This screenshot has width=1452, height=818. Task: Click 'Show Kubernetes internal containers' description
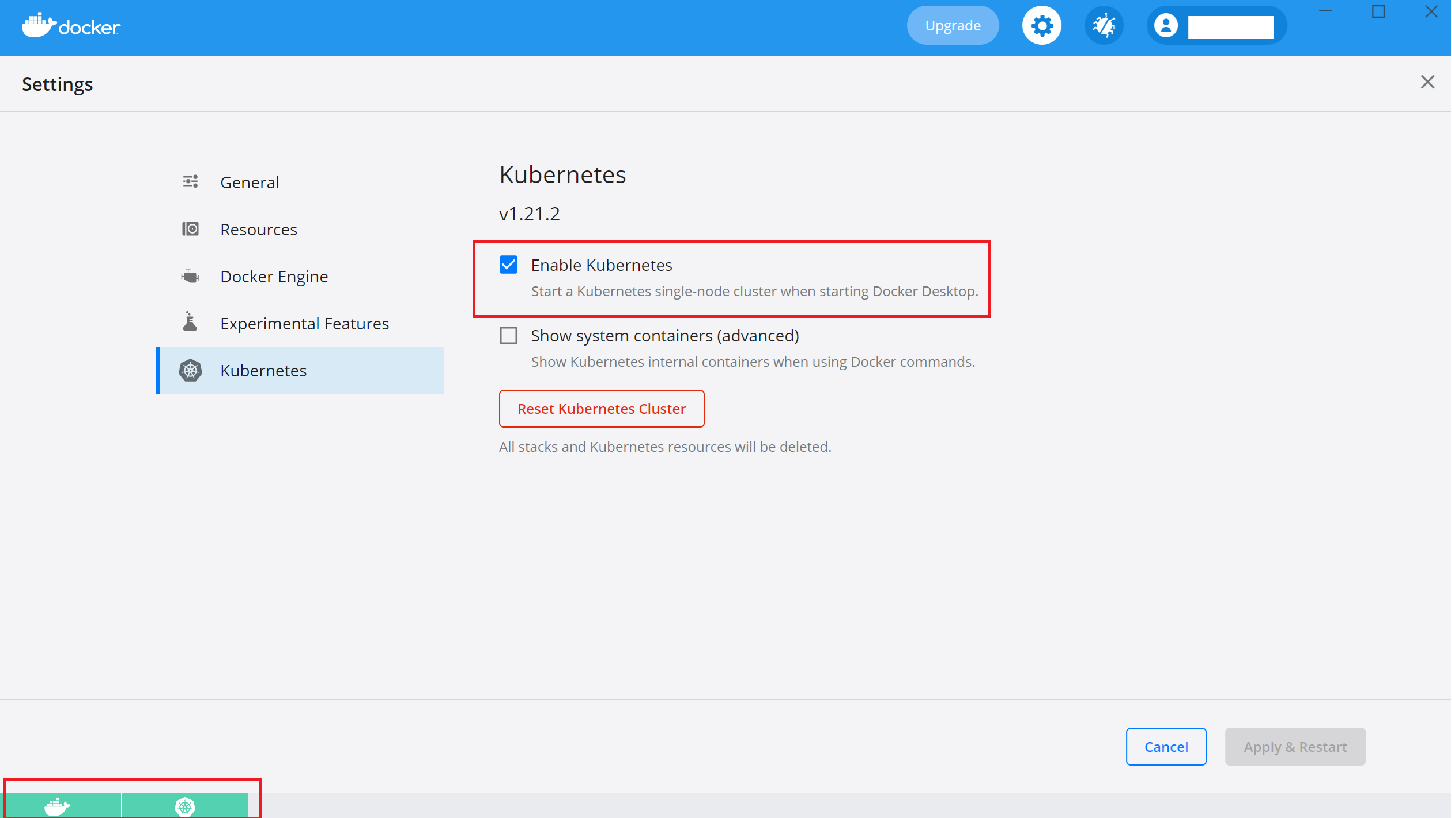click(x=753, y=362)
